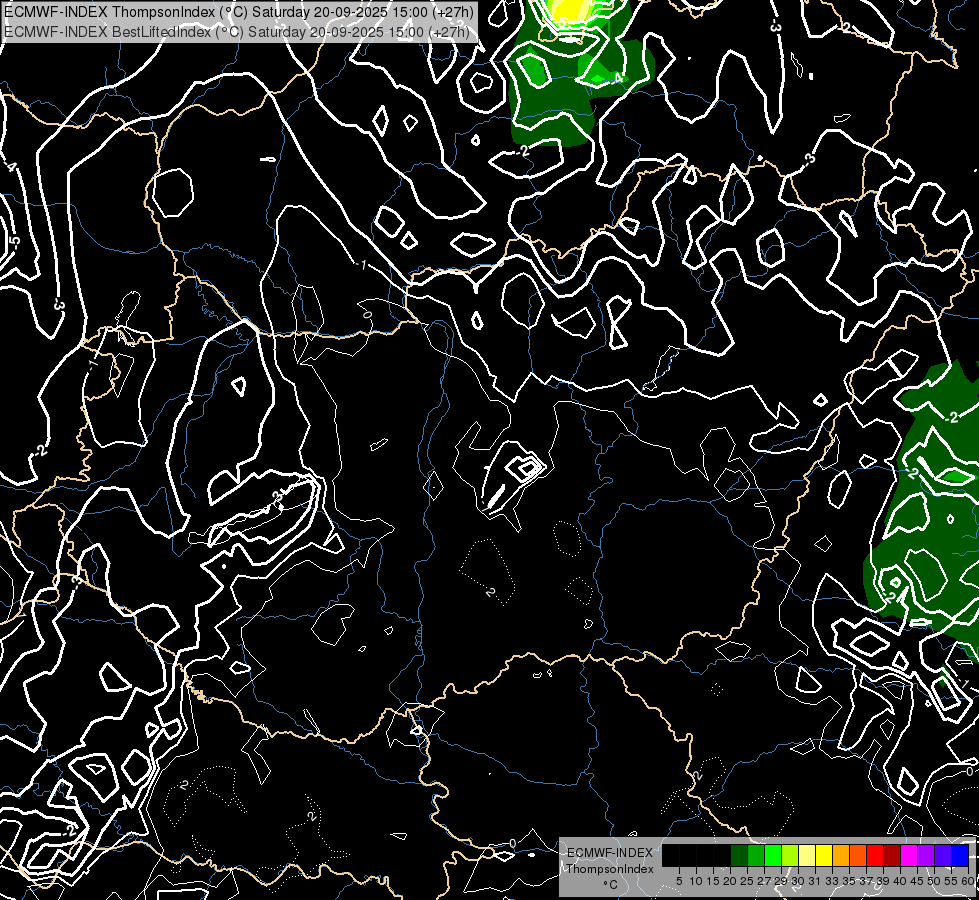Click the -5 contour label at far left

(15, 242)
